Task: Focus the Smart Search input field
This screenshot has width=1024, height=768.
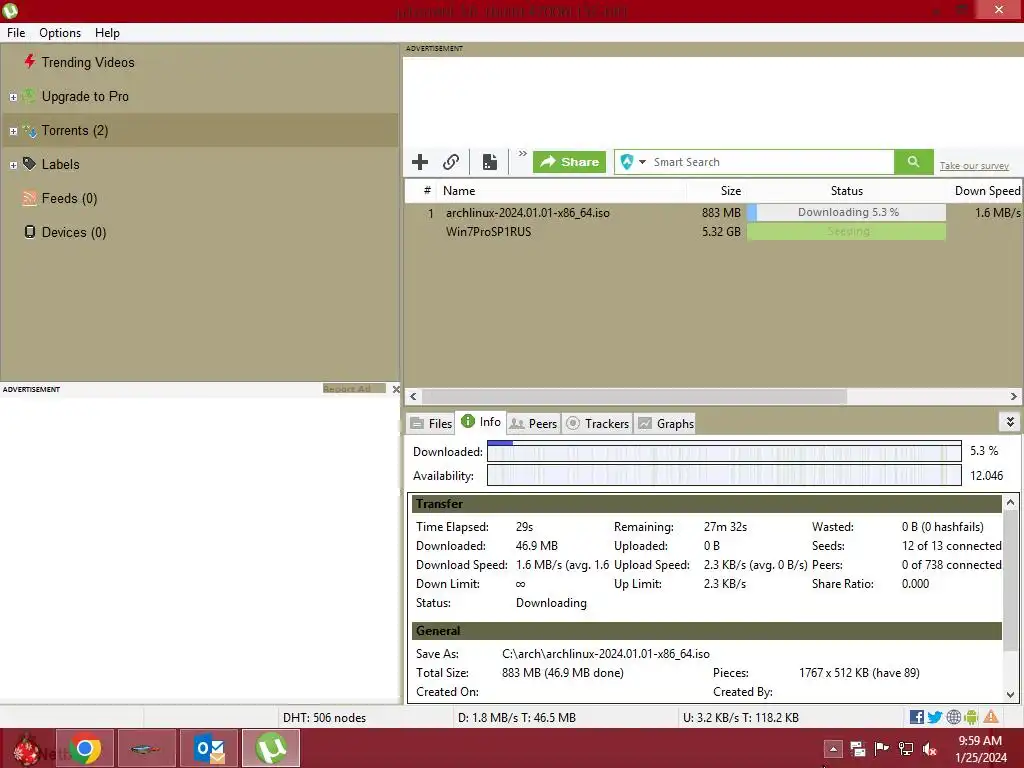Action: tap(771, 162)
